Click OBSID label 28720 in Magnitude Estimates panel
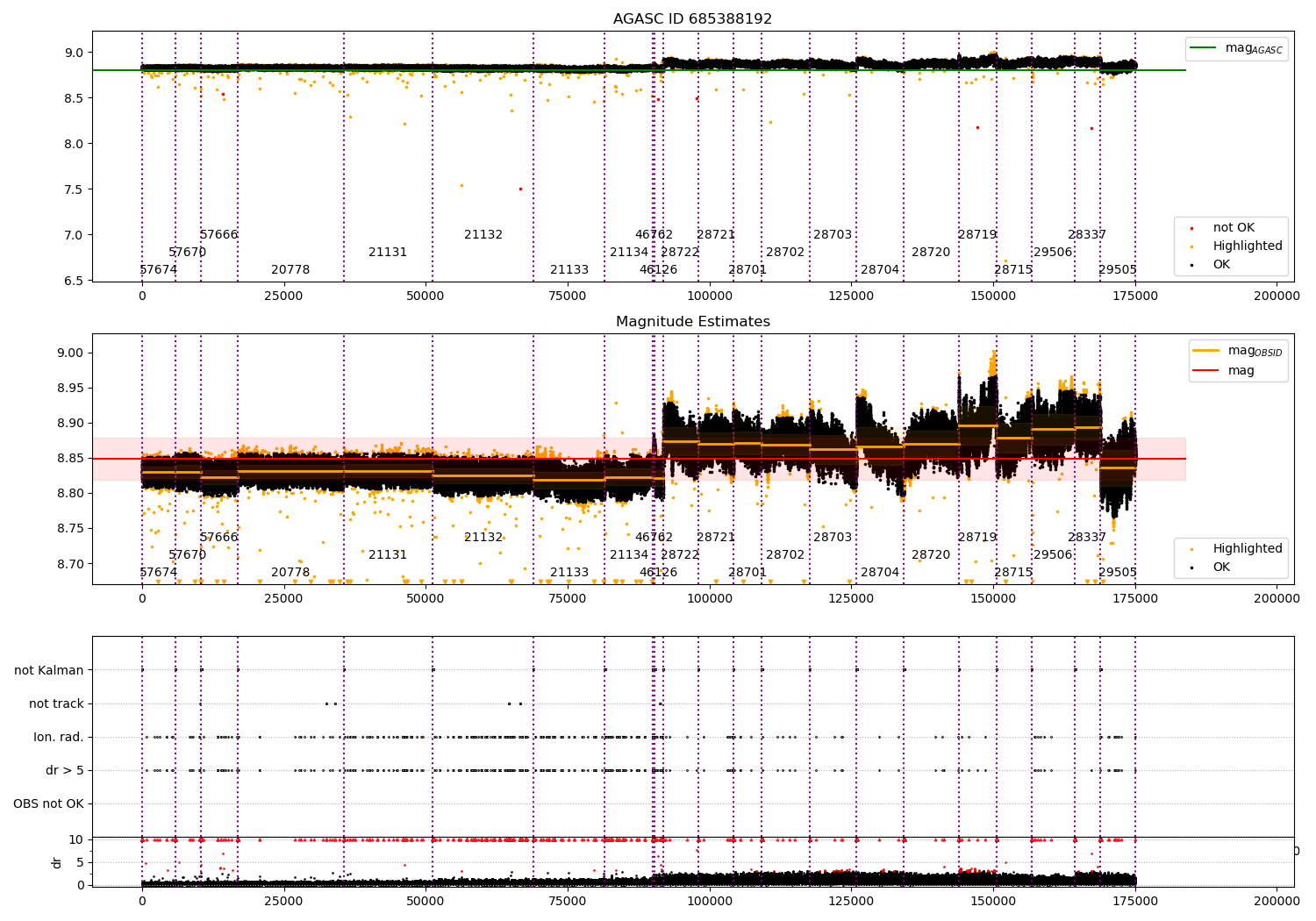This screenshot has width=1316, height=921. [x=931, y=555]
